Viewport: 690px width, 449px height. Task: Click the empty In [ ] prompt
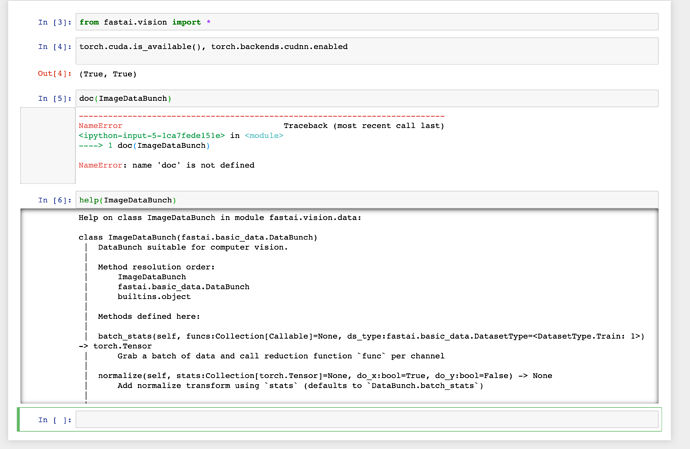(x=55, y=420)
